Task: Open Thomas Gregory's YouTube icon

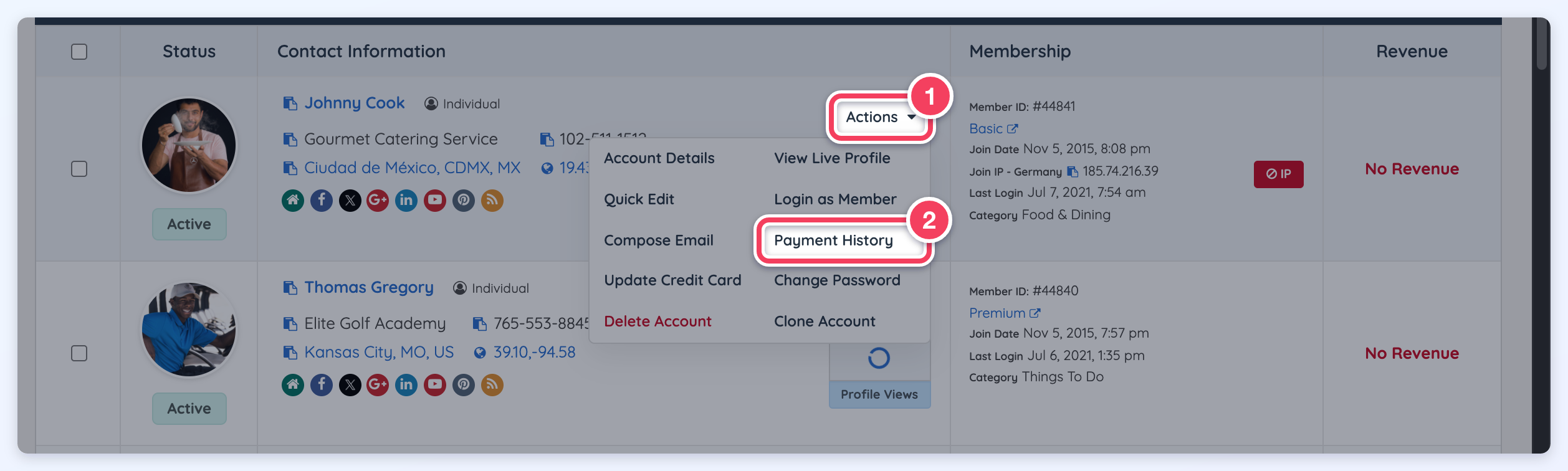Action: (435, 384)
